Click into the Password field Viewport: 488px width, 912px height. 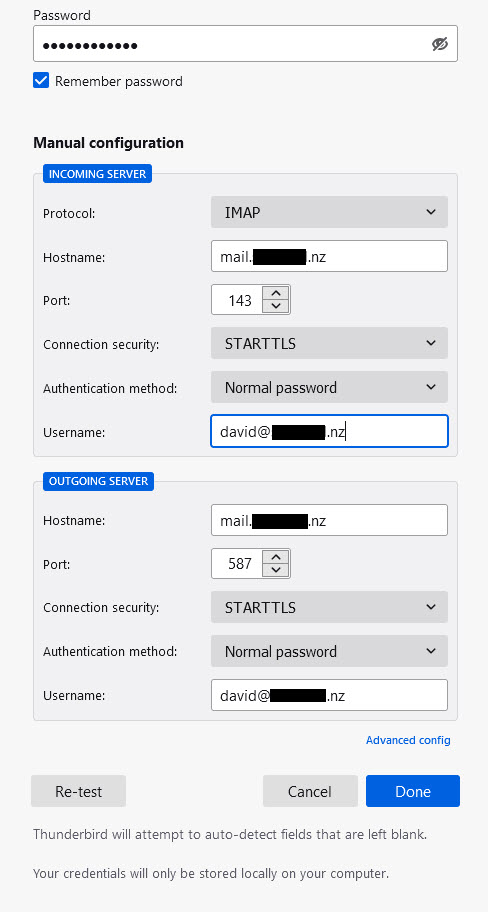245,44
